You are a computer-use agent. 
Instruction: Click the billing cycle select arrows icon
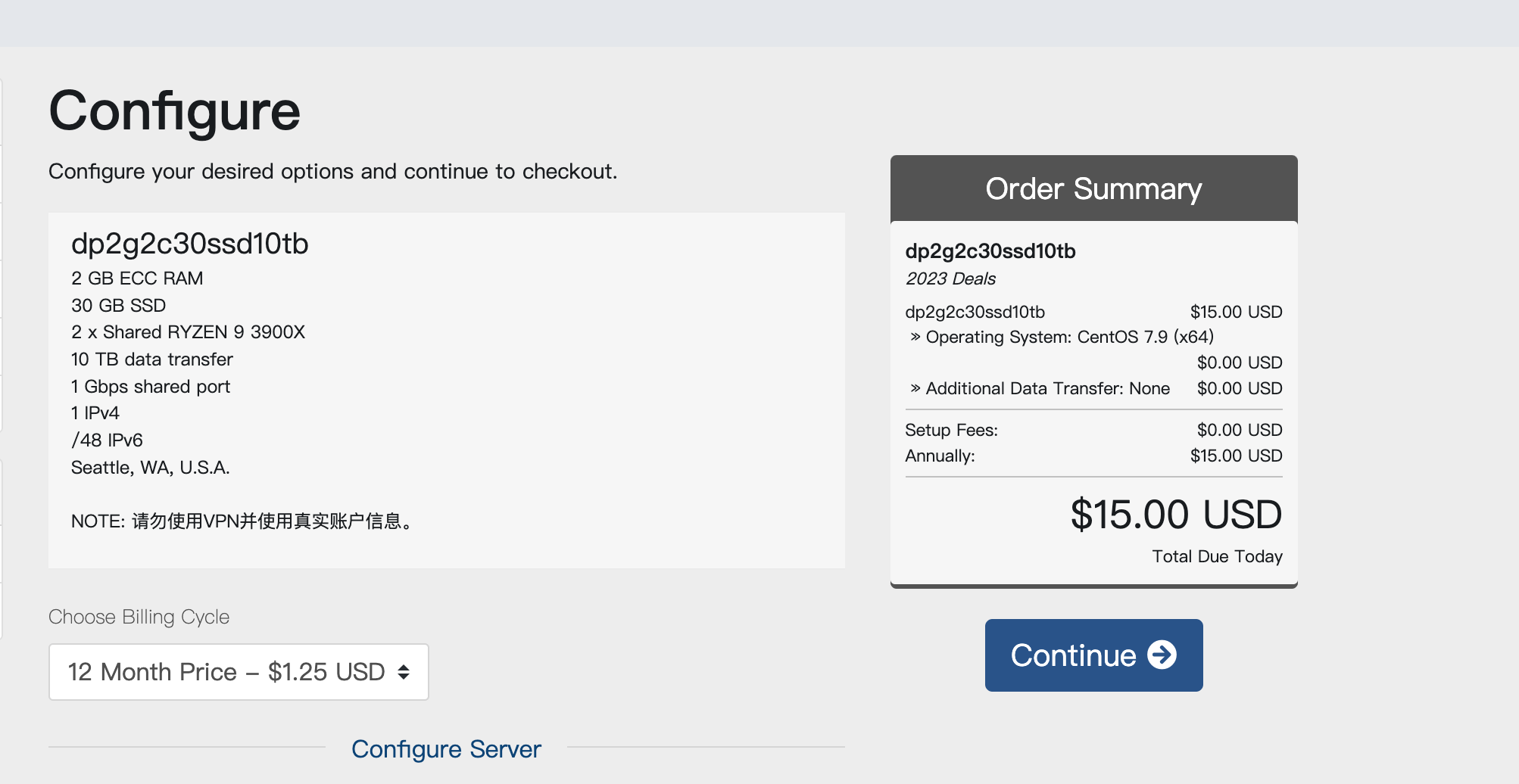[404, 672]
